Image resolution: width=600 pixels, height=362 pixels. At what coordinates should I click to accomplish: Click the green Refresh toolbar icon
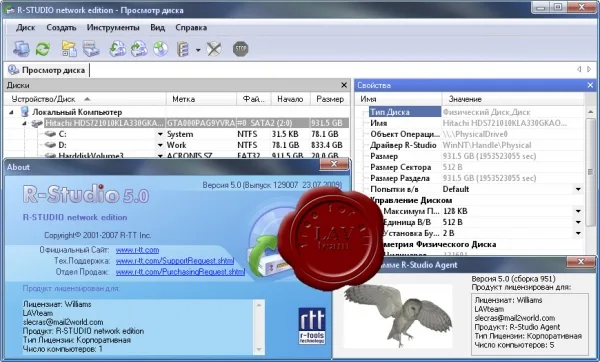point(43,49)
